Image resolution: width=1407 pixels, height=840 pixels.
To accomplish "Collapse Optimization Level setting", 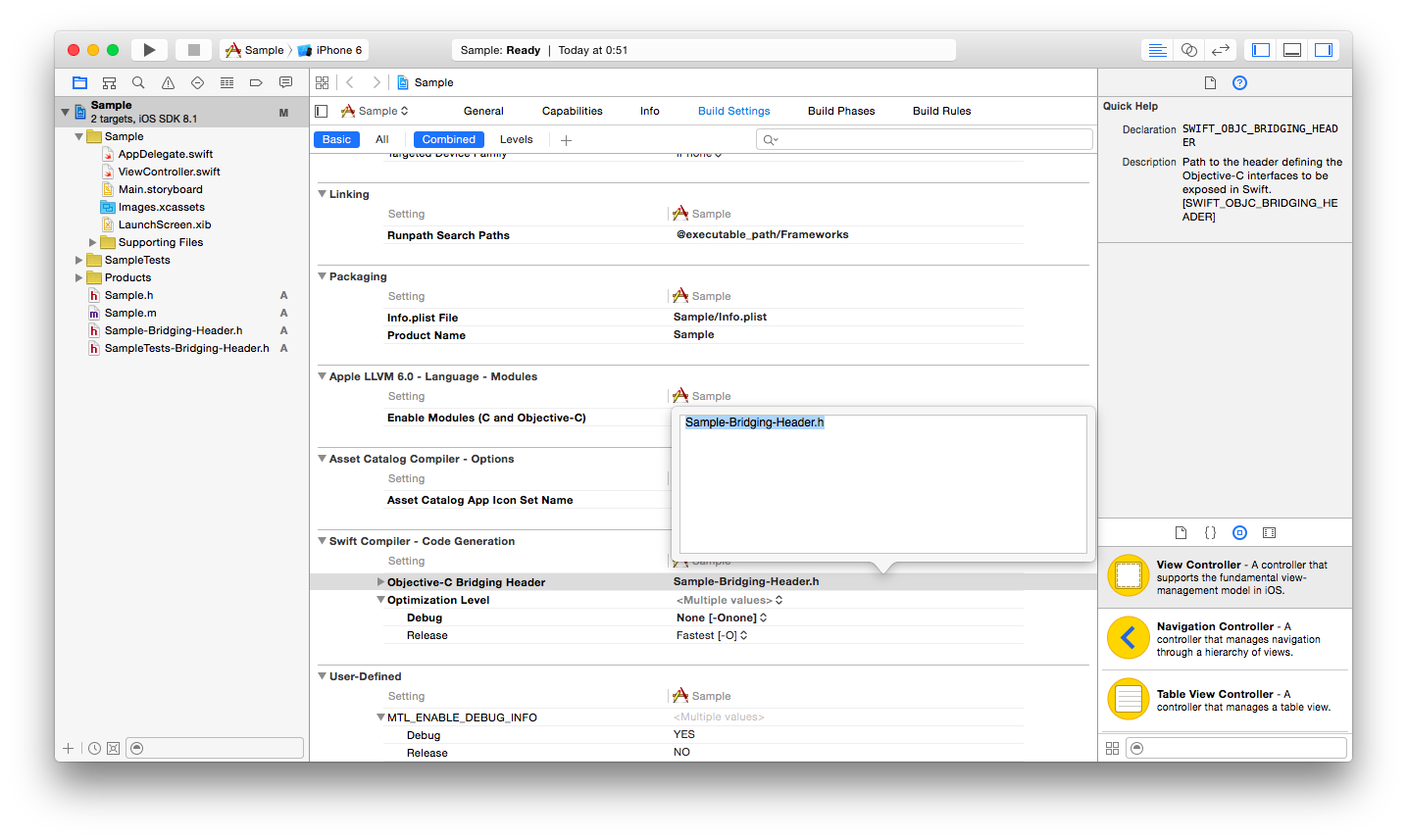I will coord(380,600).
